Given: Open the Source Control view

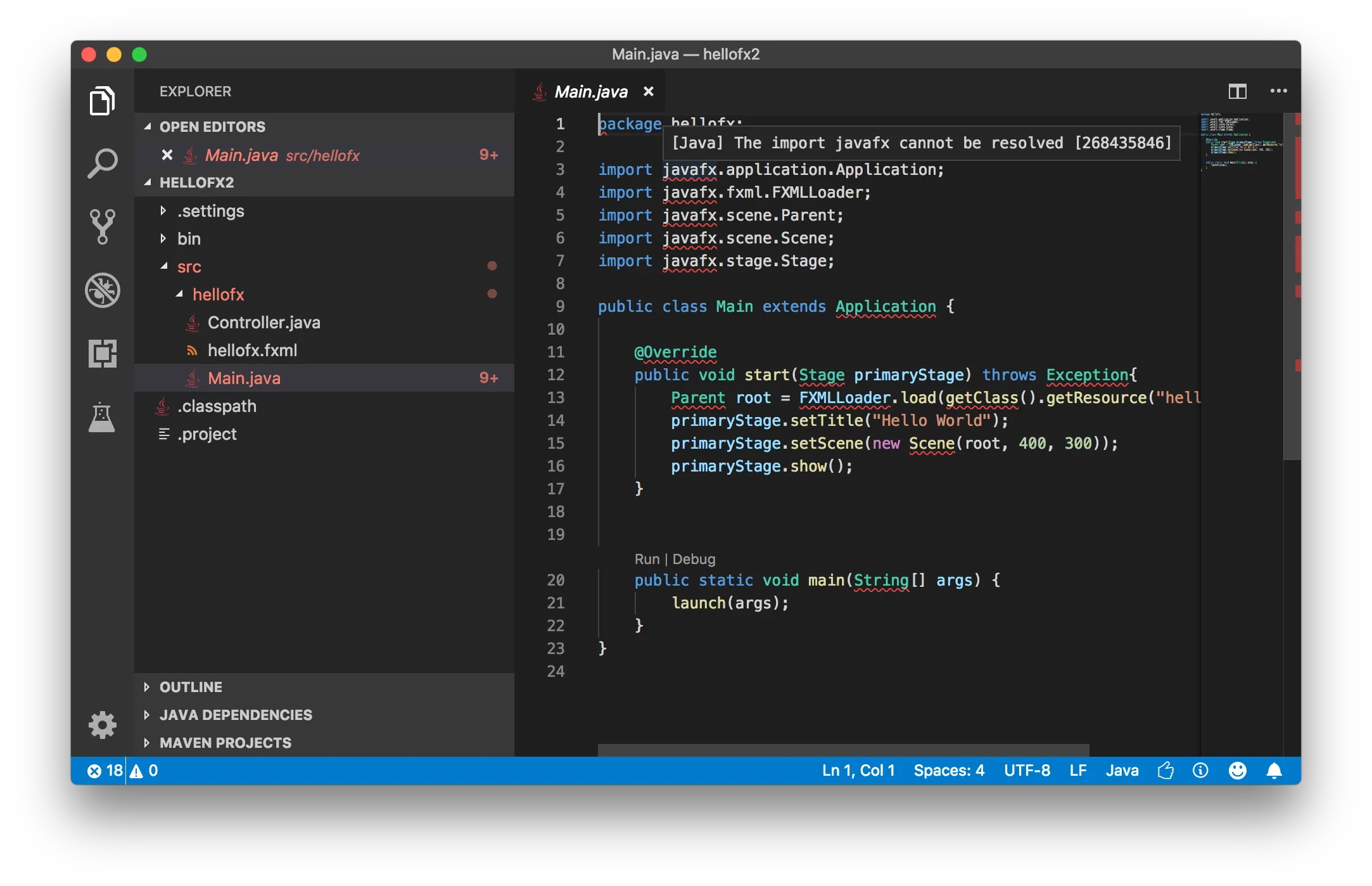Looking at the screenshot, I should coord(102,226).
